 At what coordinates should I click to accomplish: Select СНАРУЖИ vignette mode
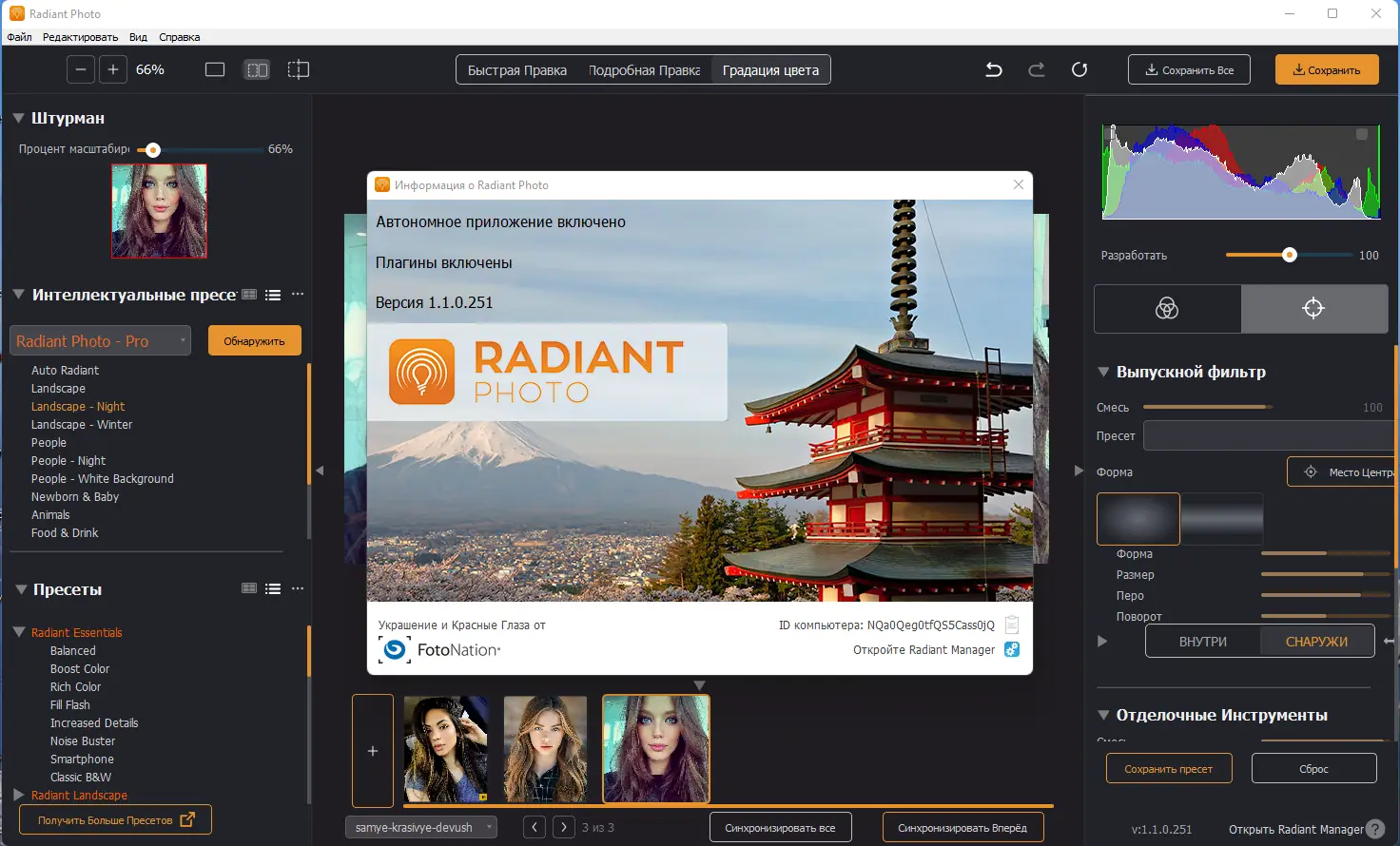1317,642
